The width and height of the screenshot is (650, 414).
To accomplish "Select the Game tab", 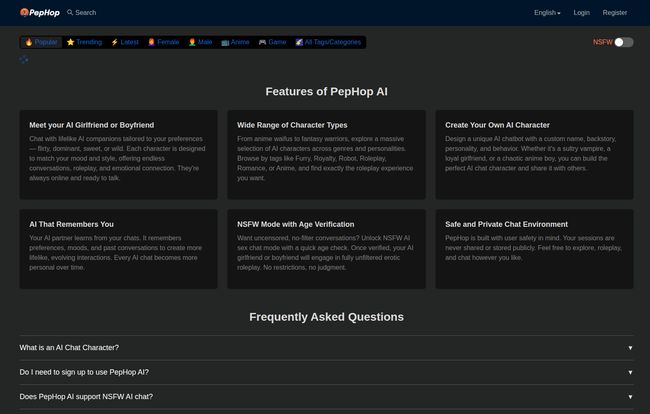I will pyautogui.click(x=272, y=42).
